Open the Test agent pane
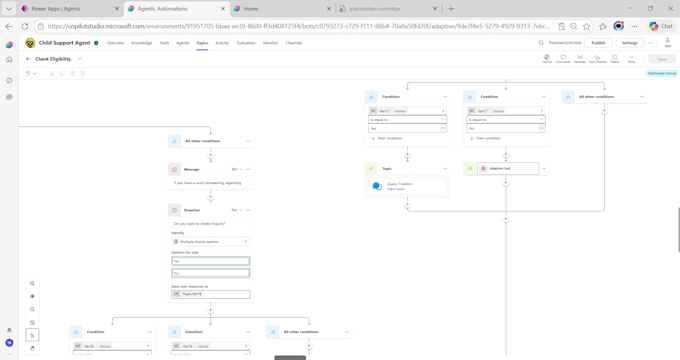The image size is (680, 360). tap(667, 42)
